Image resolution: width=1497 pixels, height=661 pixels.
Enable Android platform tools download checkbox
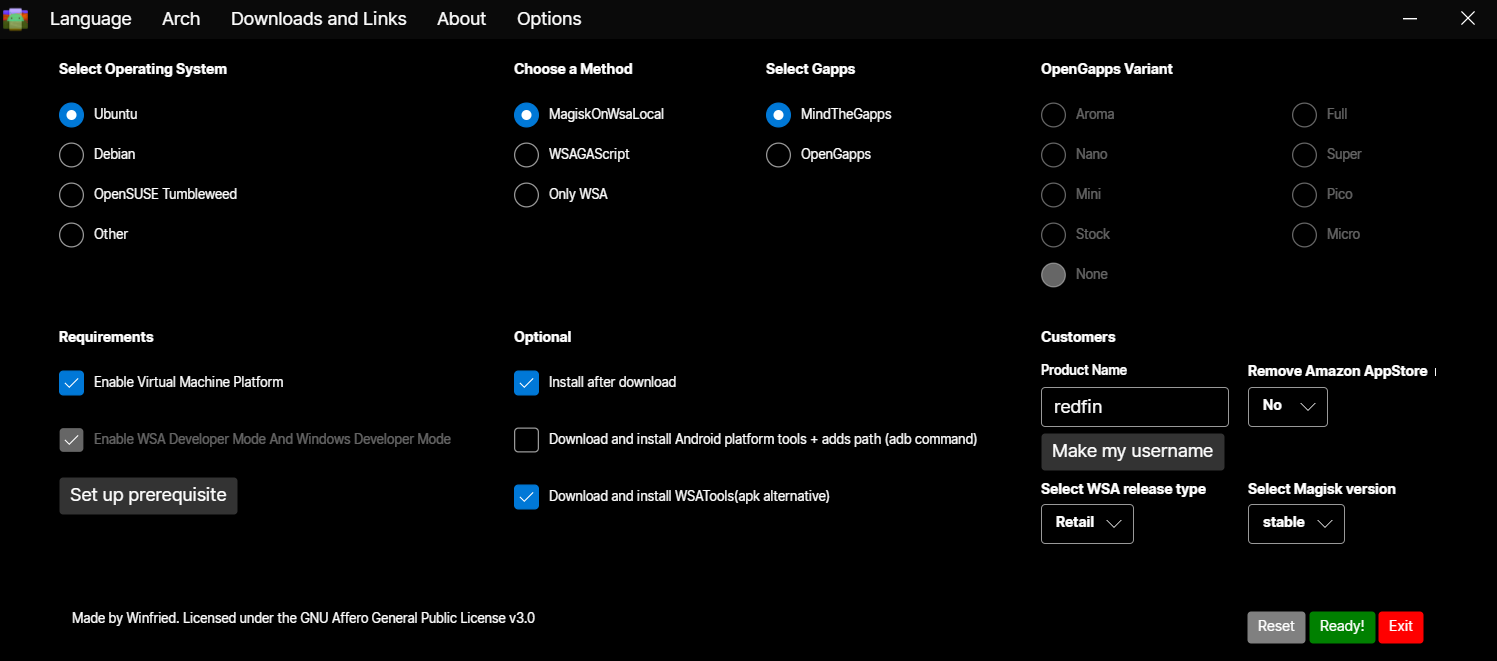[x=527, y=440]
